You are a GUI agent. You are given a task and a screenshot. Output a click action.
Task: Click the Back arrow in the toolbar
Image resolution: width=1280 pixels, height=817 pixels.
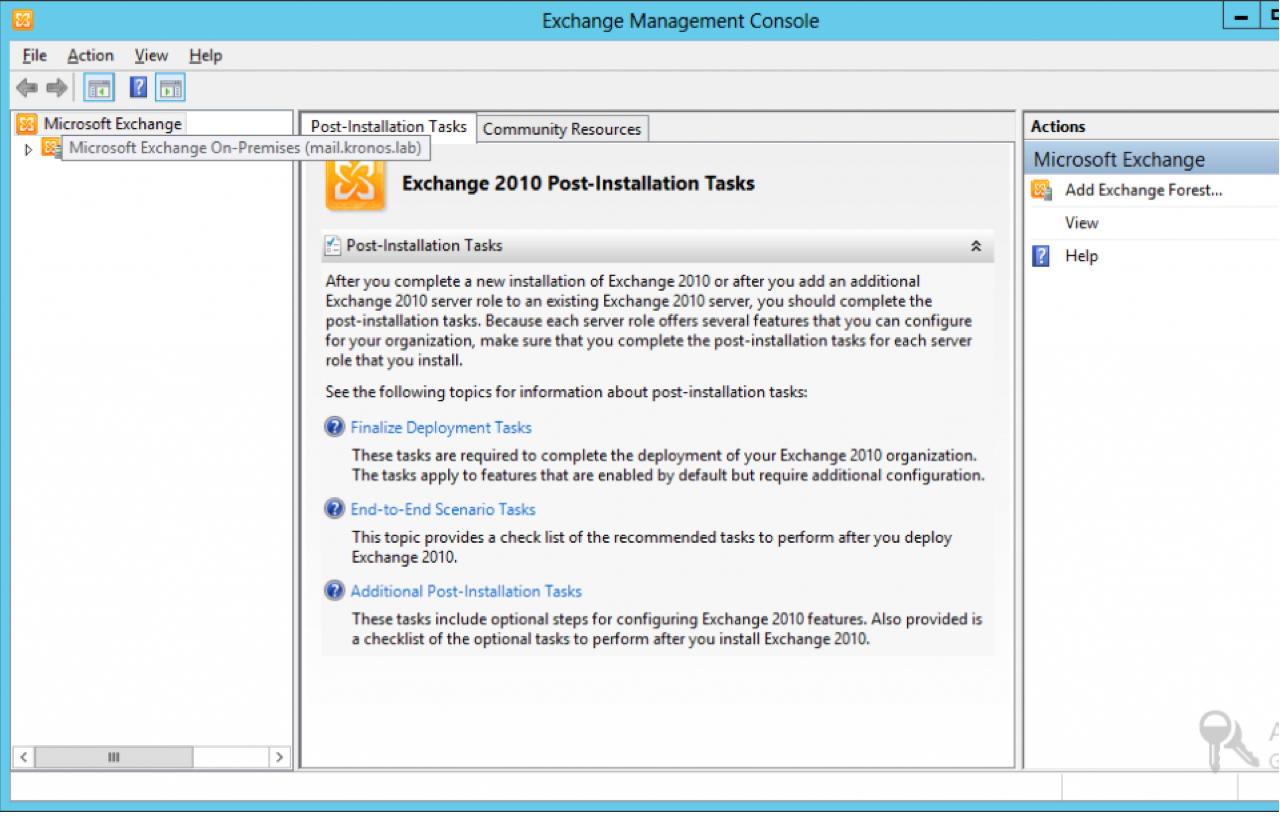[27, 88]
